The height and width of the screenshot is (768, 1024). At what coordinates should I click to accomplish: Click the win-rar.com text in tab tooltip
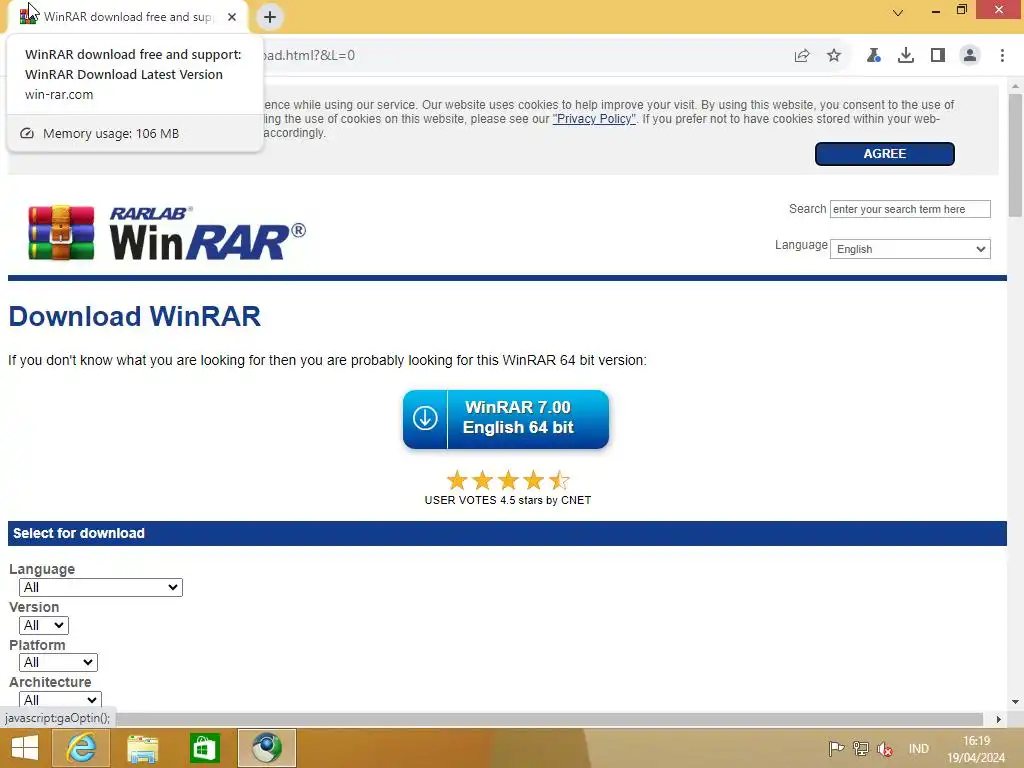pyautogui.click(x=59, y=94)
